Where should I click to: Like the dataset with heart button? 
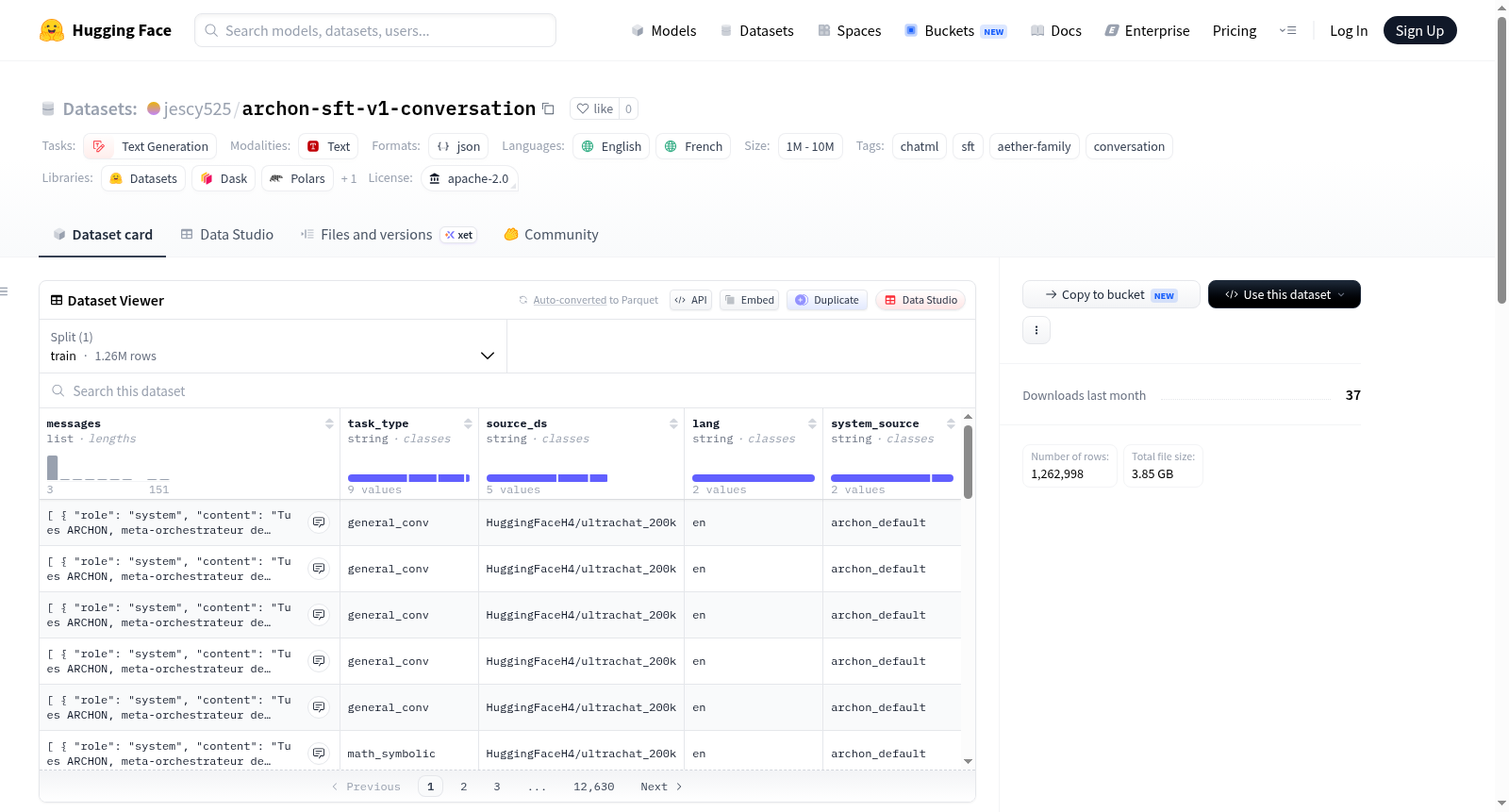point(594,108)
